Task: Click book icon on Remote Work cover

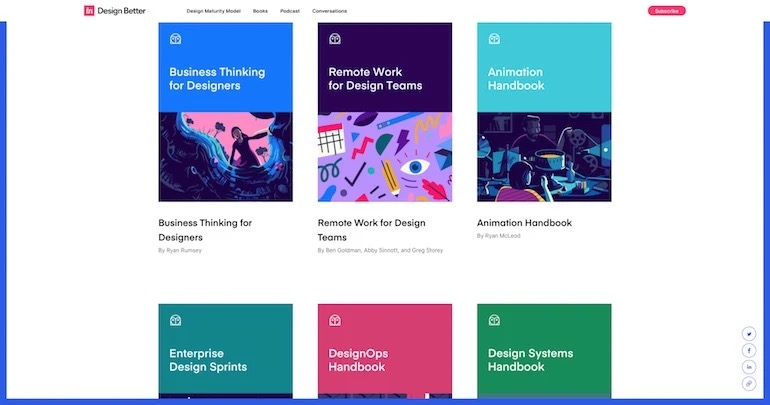Action: 335,39
